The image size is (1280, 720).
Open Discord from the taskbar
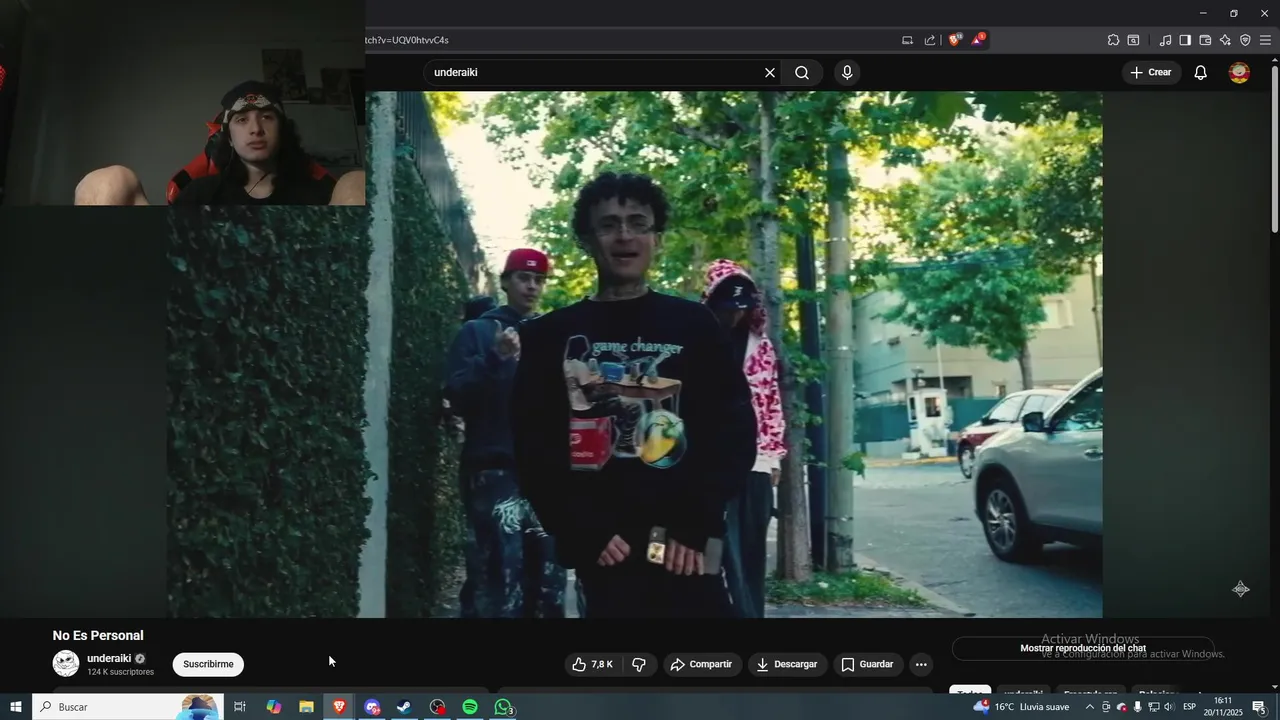(x=372, y=707)
